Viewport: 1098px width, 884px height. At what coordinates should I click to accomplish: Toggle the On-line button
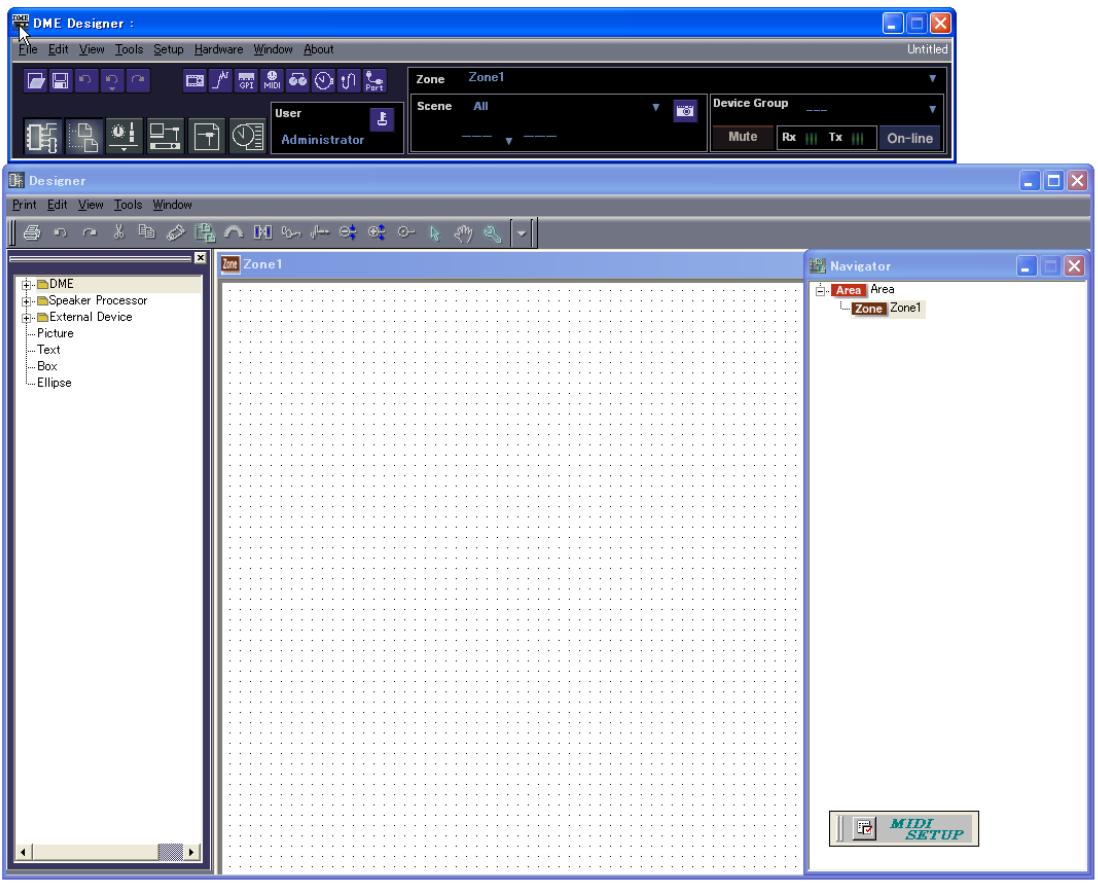click(x=910, y=138)
